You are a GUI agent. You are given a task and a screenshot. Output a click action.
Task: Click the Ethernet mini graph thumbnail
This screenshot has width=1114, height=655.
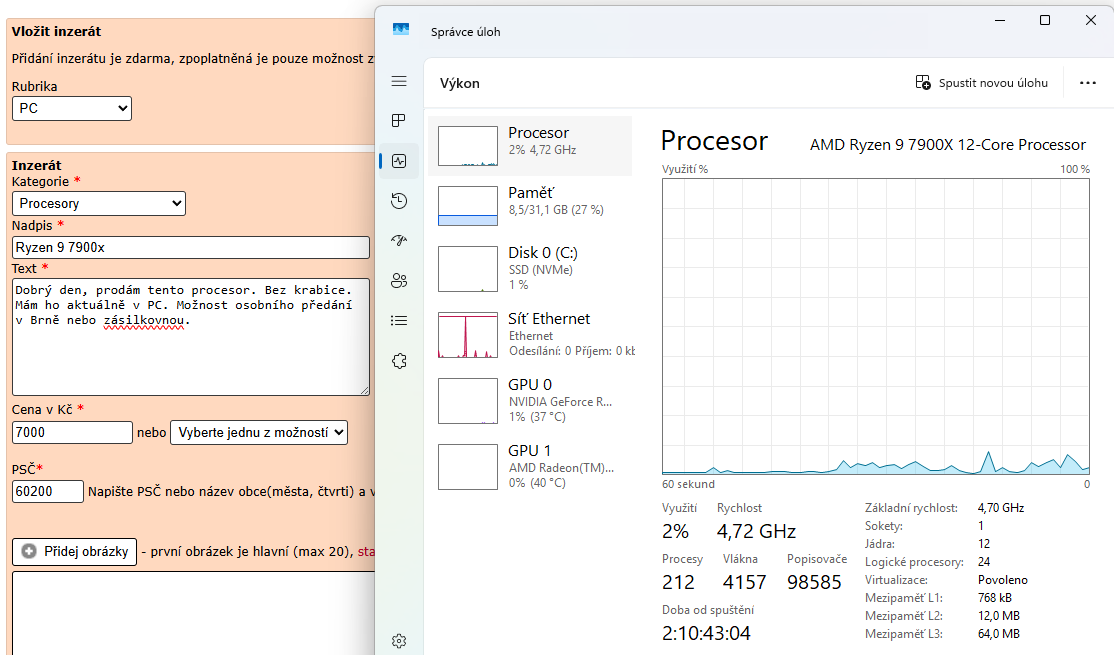[467, 335]
